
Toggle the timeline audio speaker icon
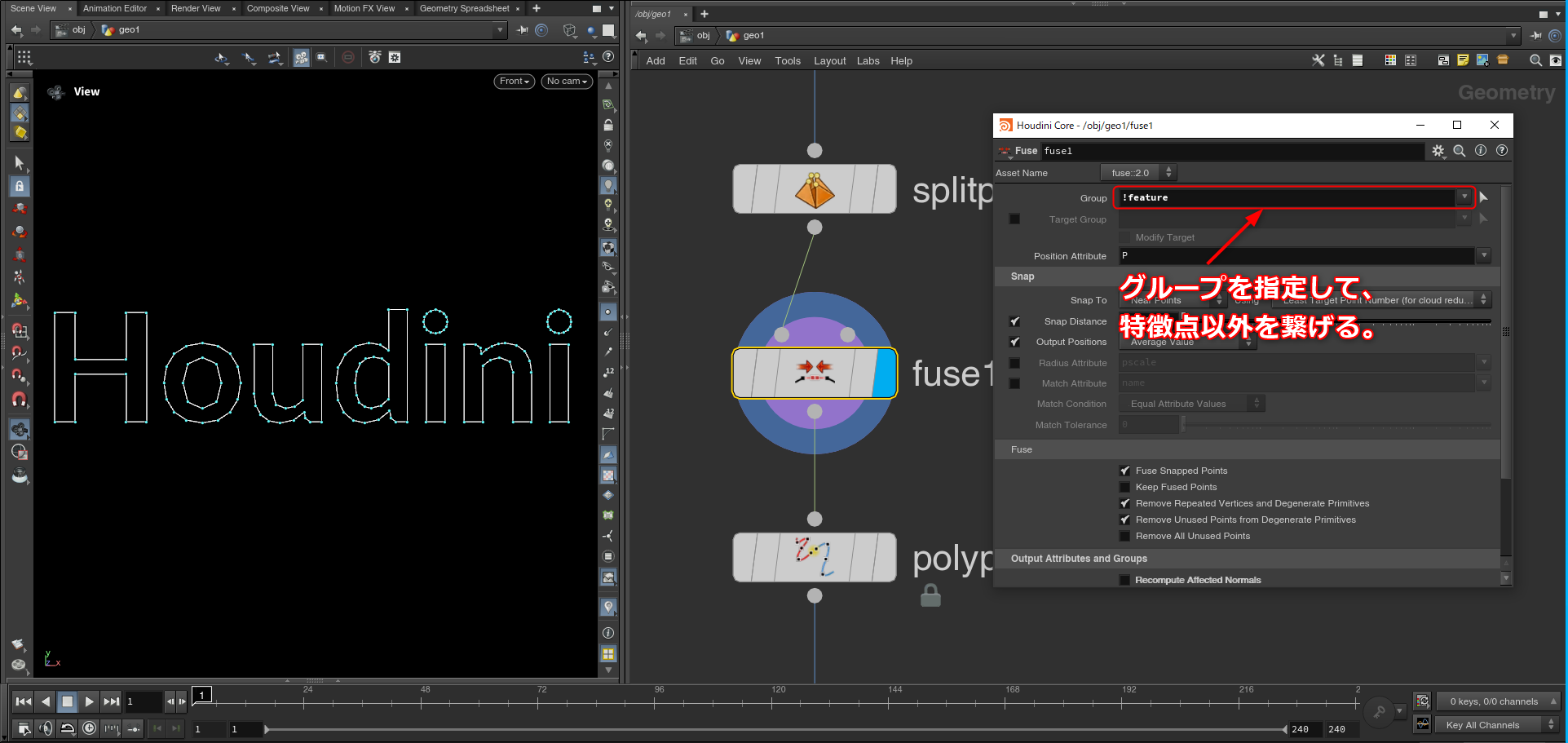[x=46, y=728]
